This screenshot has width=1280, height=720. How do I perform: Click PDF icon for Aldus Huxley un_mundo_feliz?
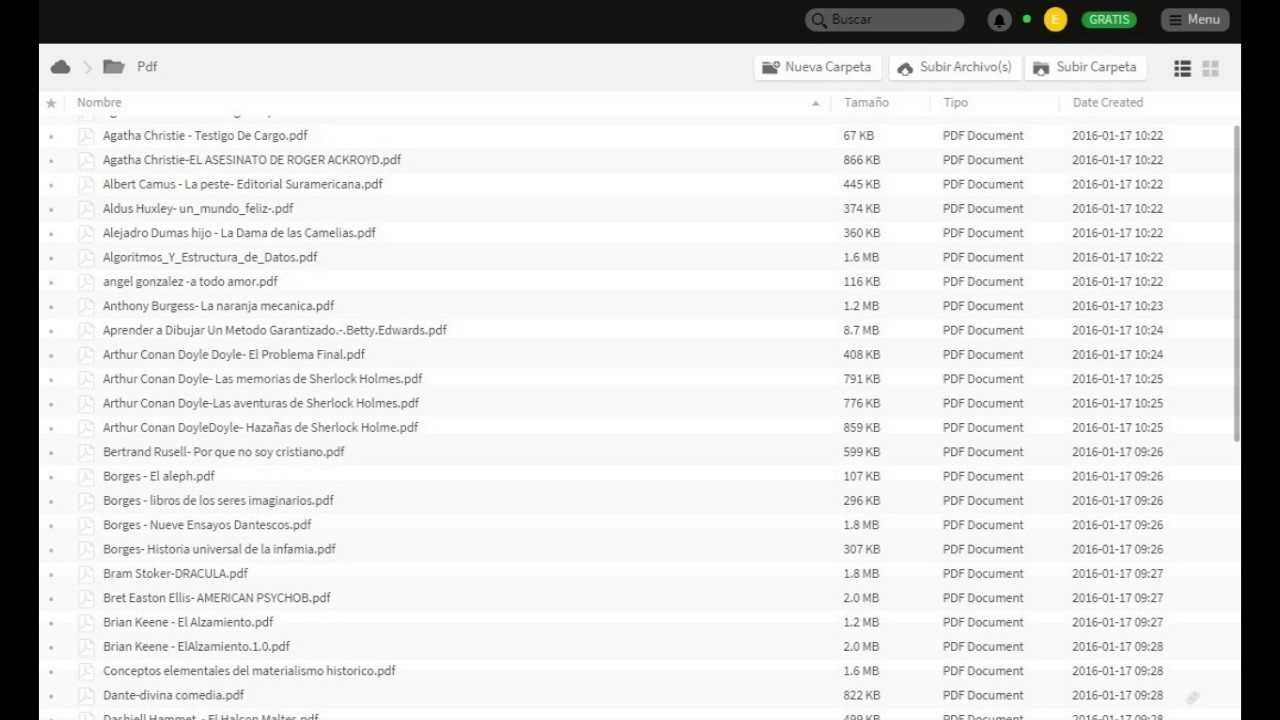coord(86,209)
